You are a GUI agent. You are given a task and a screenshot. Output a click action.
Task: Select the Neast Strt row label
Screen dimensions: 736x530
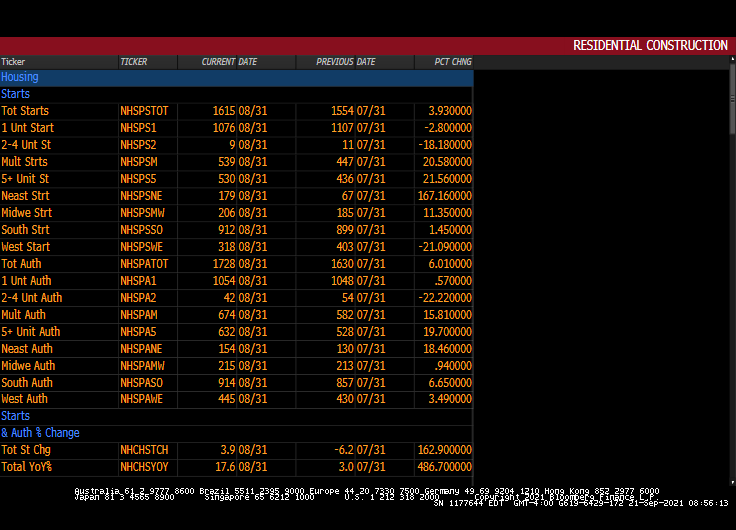pyautogui.click(x=25, y=196)
